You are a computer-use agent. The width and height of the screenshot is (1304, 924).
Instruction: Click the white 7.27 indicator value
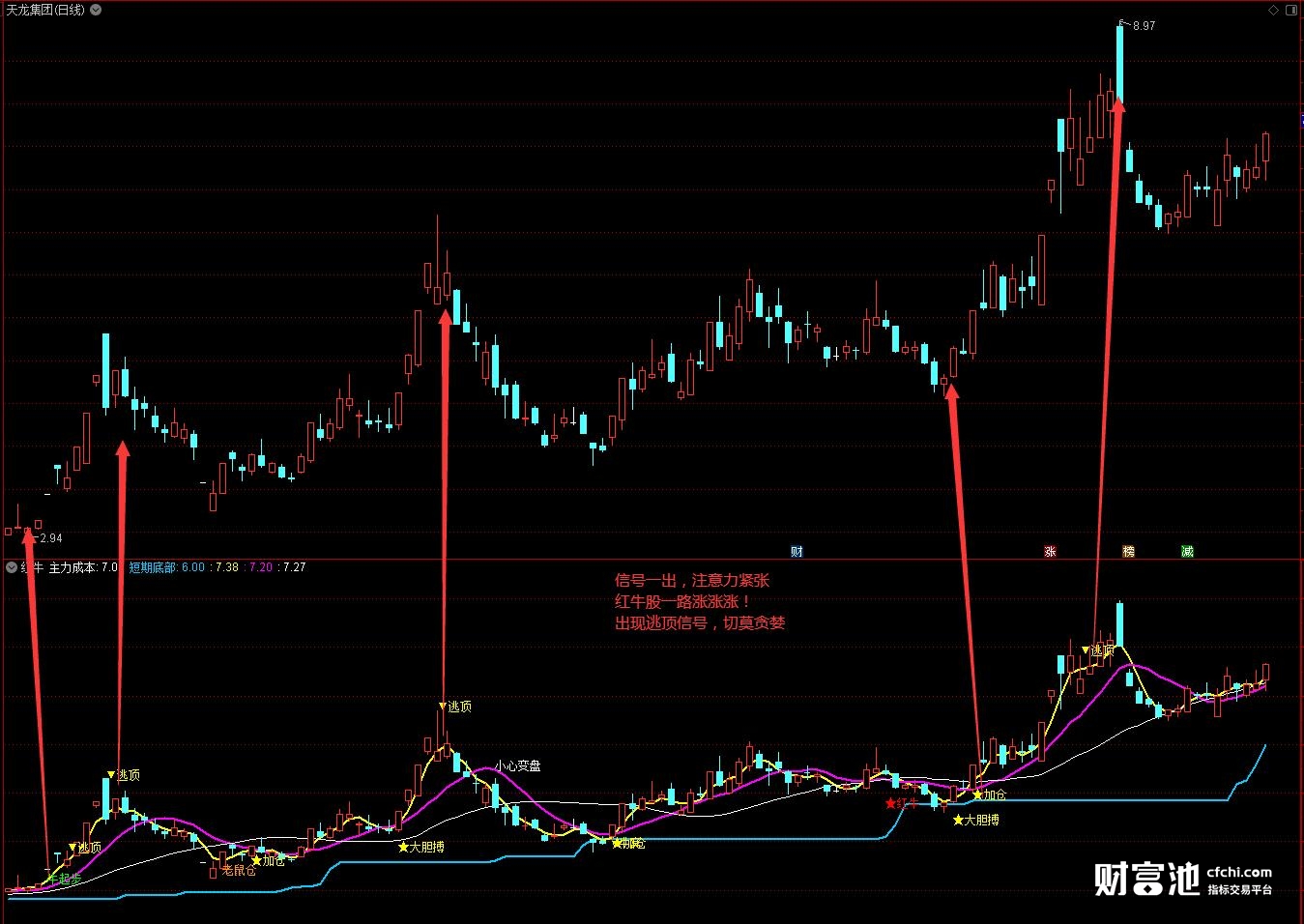click(x=294, y=567)
